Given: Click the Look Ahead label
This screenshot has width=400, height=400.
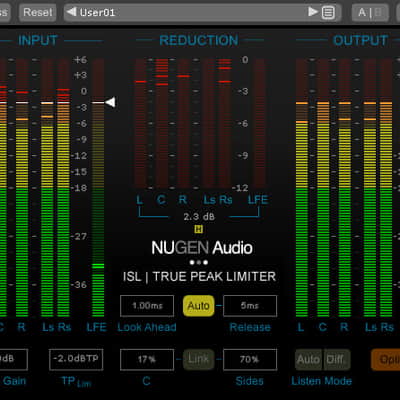Looking at the screenshot, I should [147, 327].
